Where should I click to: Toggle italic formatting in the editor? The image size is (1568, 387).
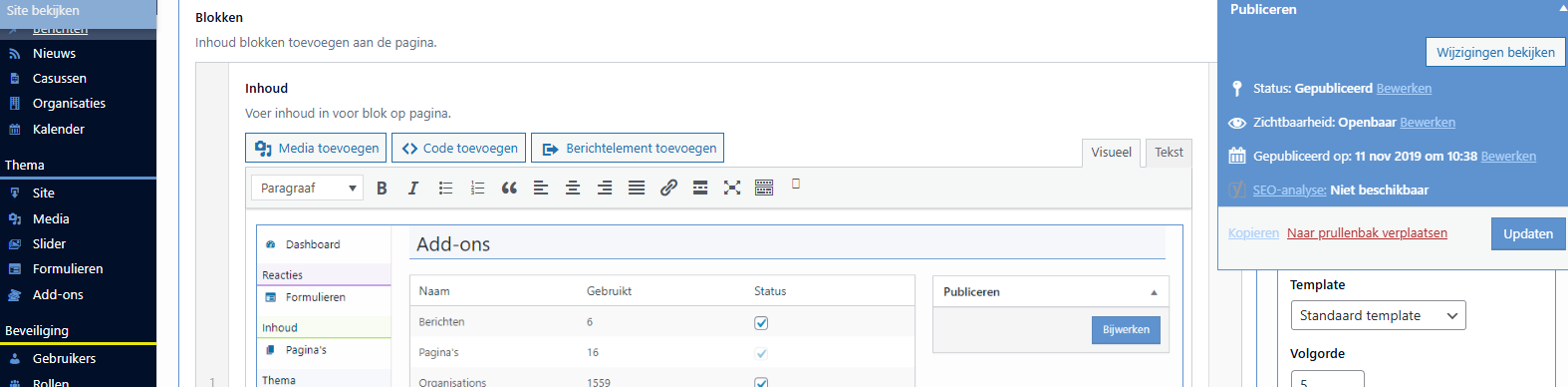413,188
